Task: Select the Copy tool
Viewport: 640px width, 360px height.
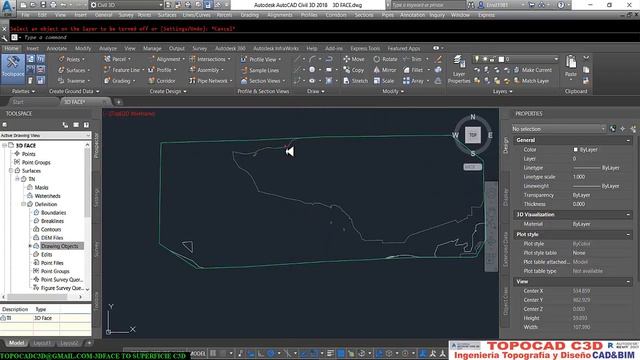Action: point(353,70)
